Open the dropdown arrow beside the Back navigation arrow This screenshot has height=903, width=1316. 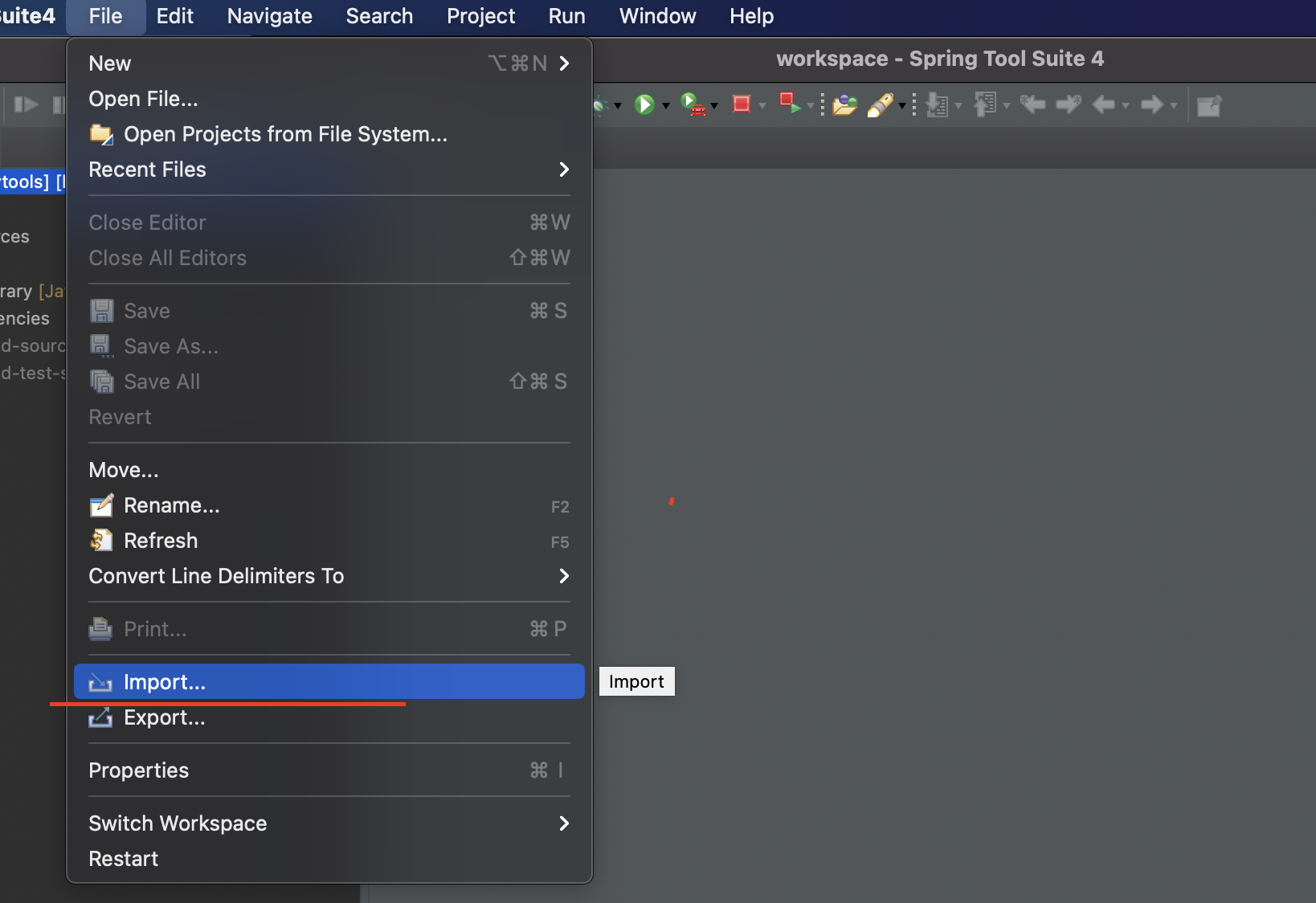coord(1126,106)
